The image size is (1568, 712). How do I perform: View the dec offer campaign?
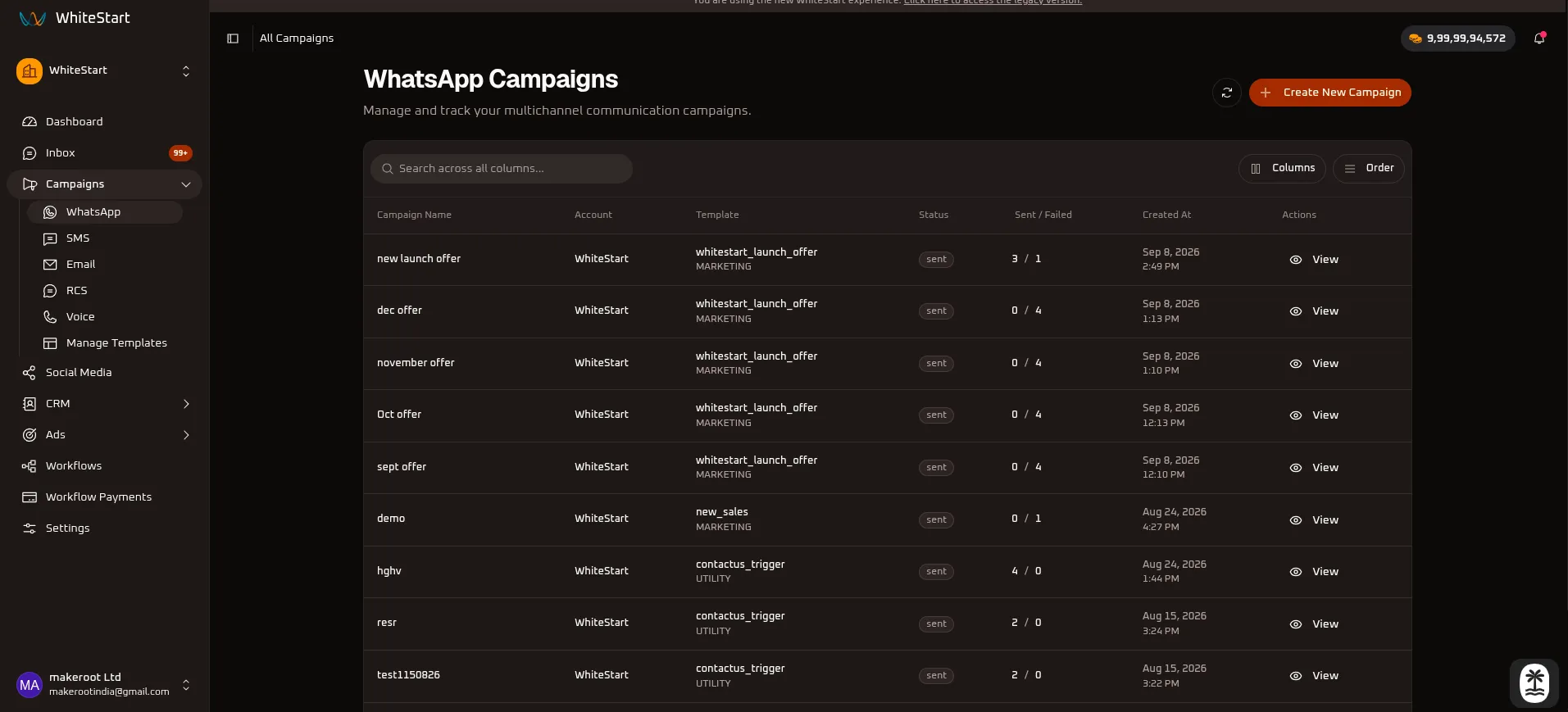click(x=1314, y=311)
